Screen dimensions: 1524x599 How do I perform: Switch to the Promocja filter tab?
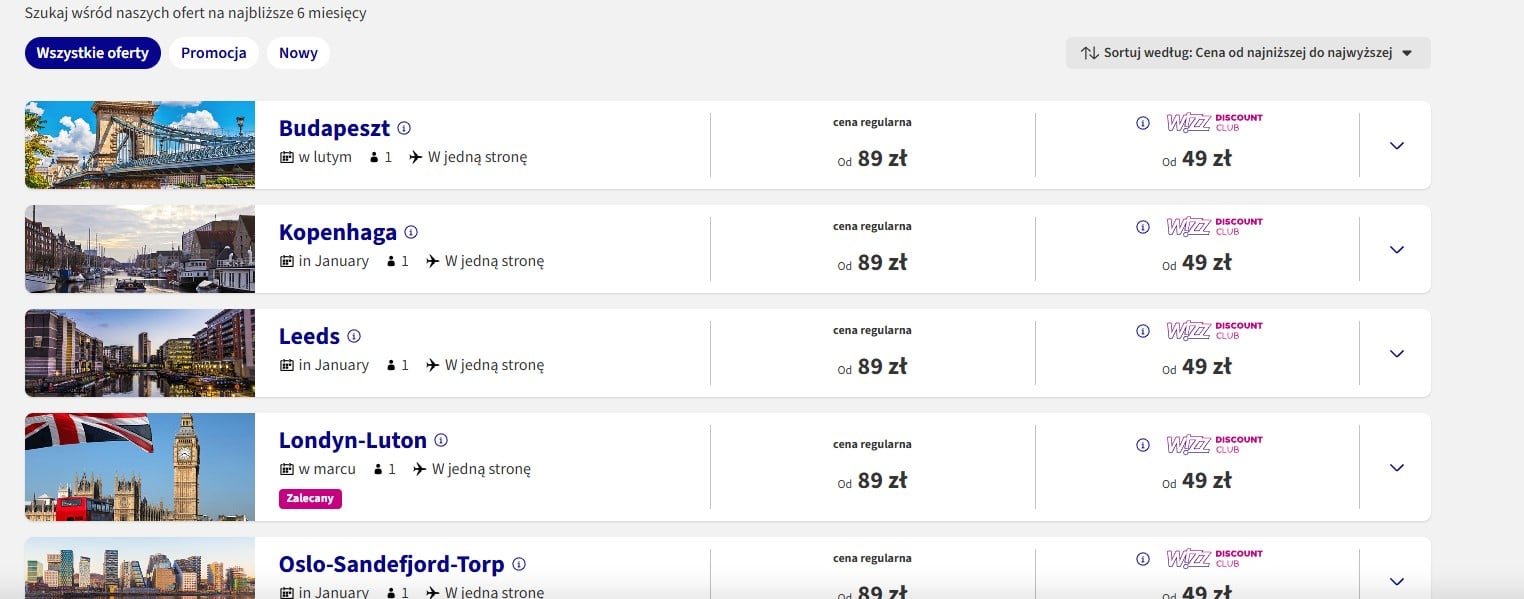[x=213, y=53]
